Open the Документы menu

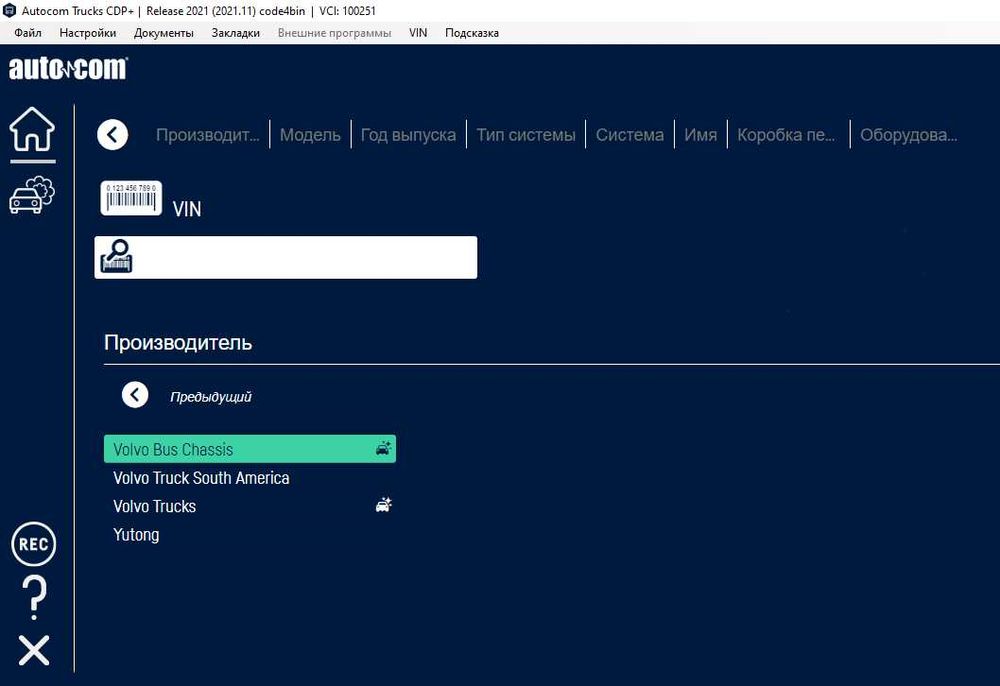pyautogui.click(x=164, y=33)
